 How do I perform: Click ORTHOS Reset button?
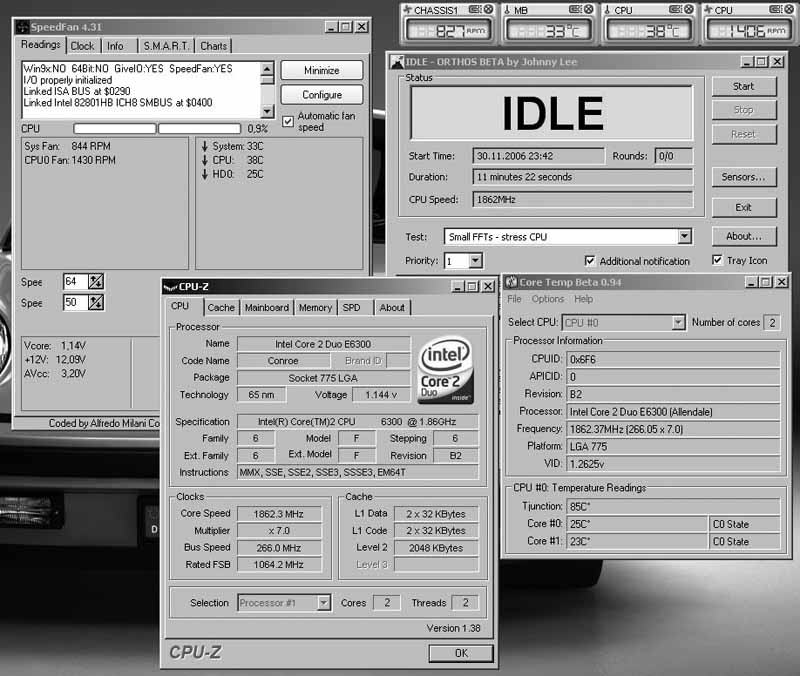click(743, 134)
